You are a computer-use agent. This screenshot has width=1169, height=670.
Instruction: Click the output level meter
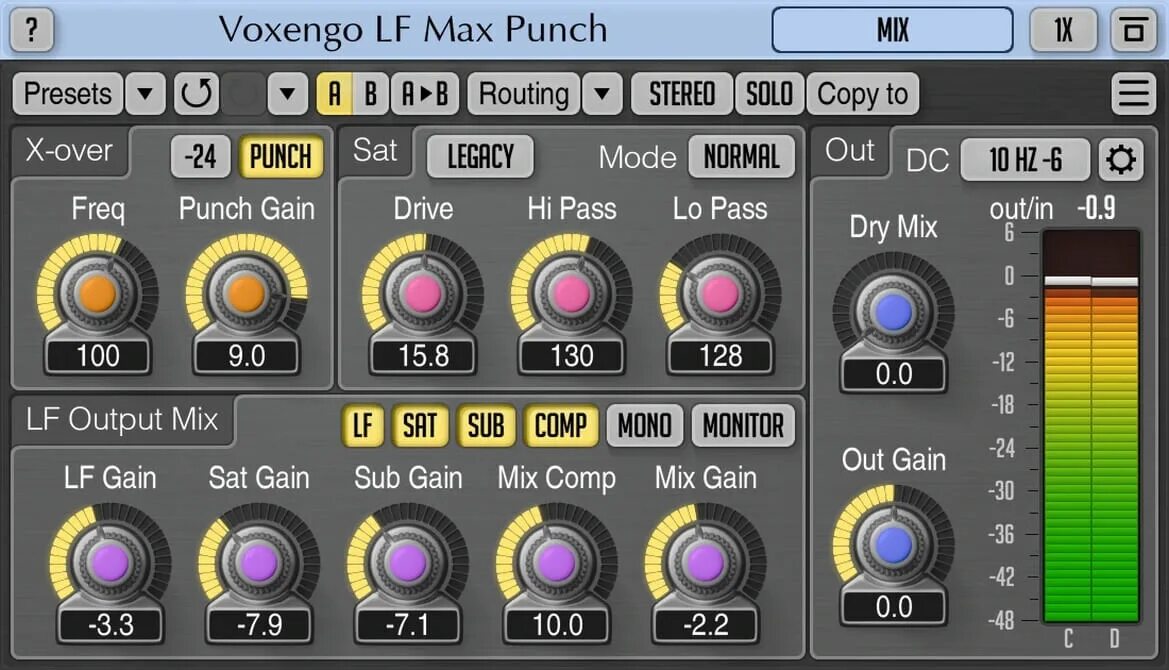pos(1091,426)
